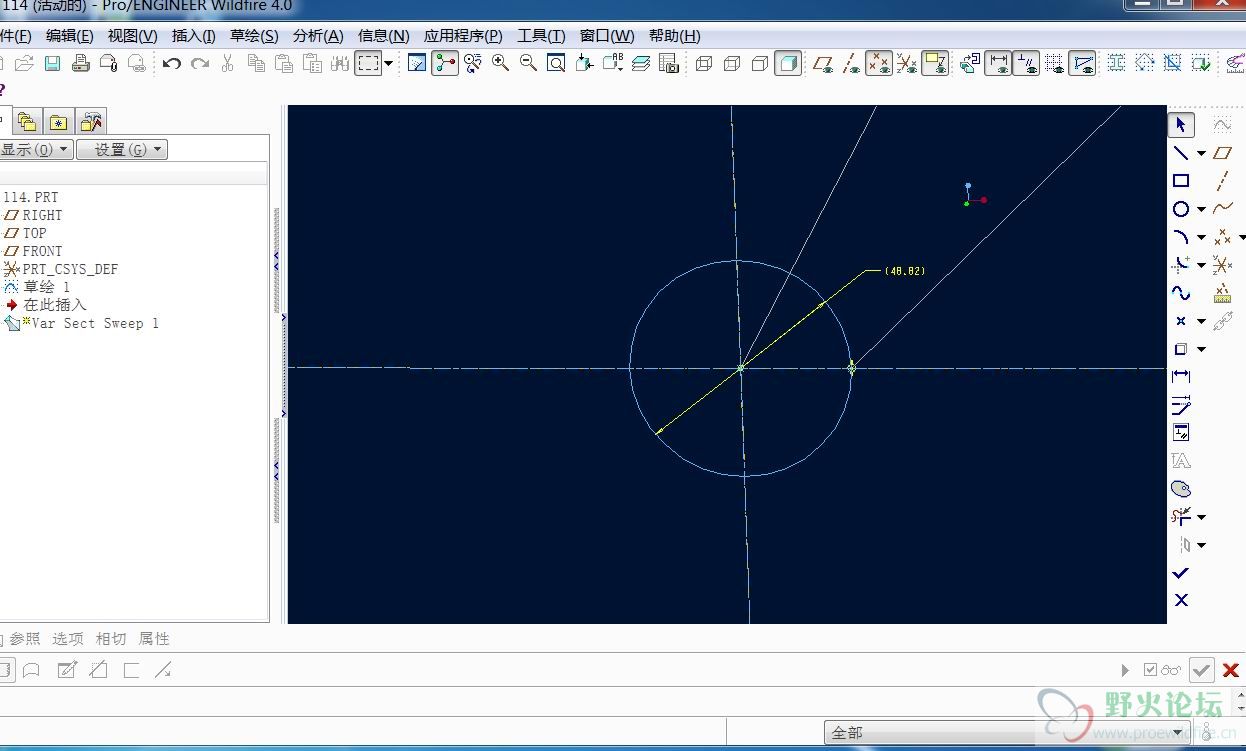Image resolution: width=1246 pixels, height=751 pixels.
Task: Accept the feature with green checkmark button
Action: [x=1202, y=670]
